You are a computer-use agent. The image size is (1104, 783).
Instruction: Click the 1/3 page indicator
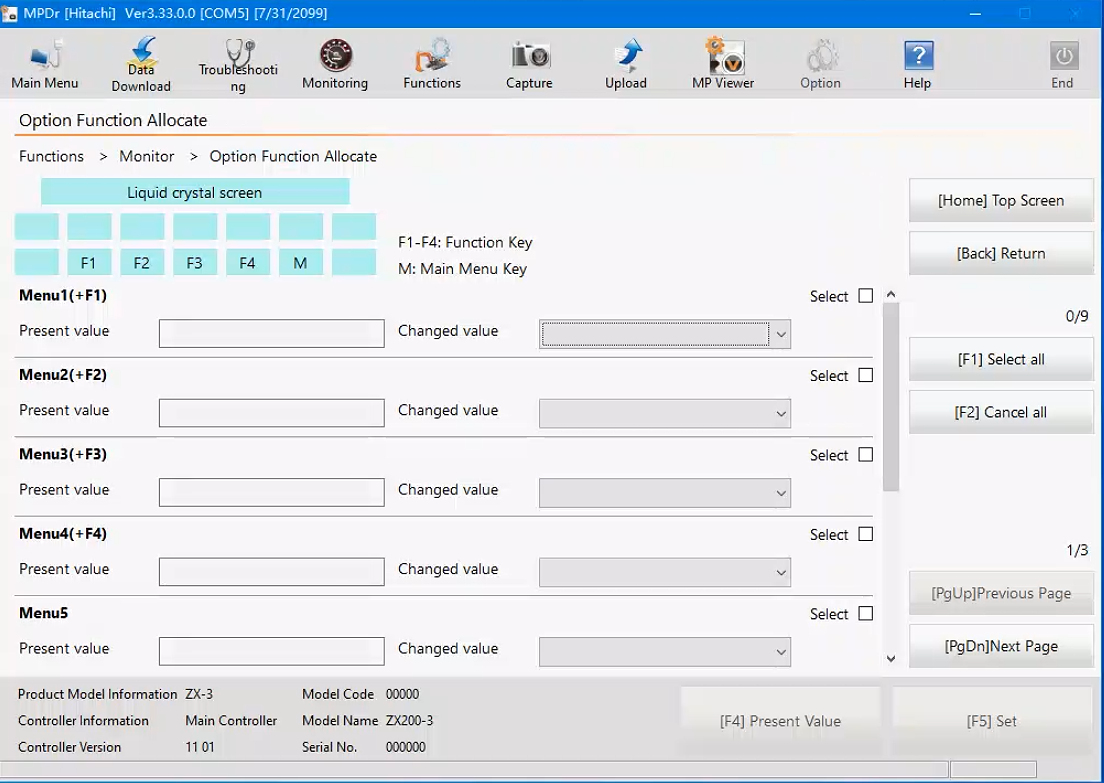pos(1077,550)
